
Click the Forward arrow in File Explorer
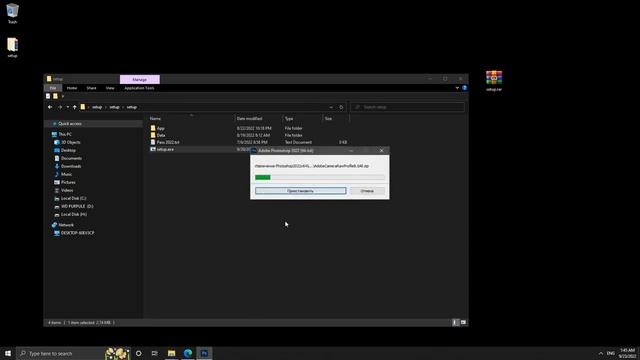click(60, 107)
